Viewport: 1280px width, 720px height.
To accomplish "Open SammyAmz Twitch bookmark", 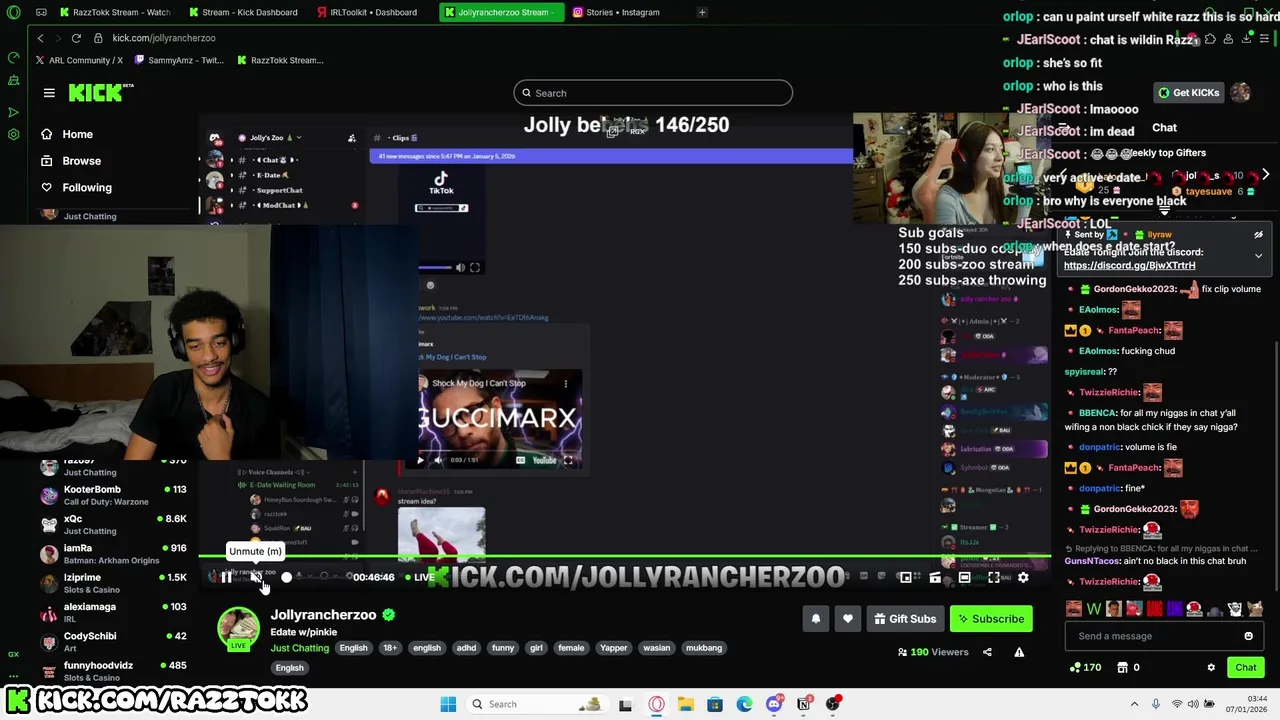I will 178,60.
